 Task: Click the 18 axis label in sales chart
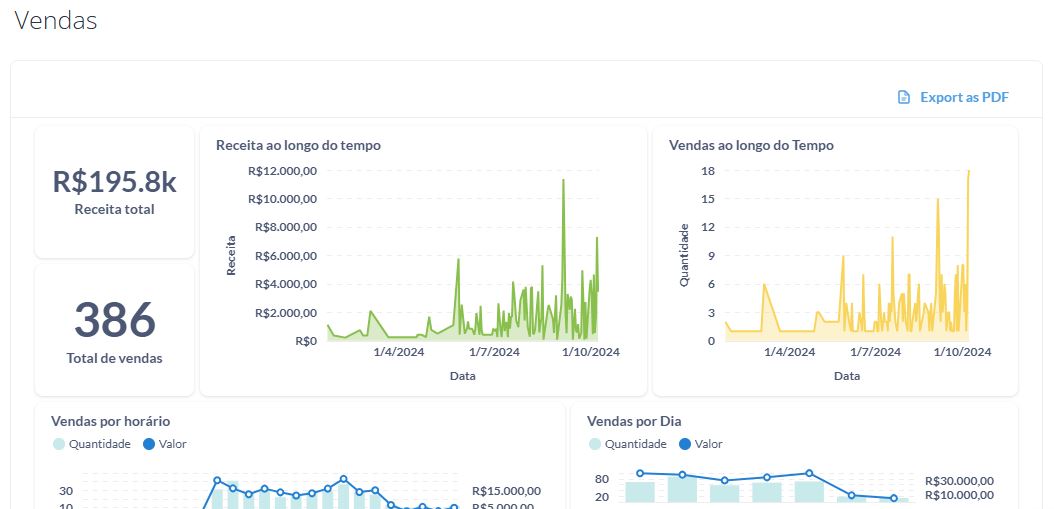click(708, 171)
